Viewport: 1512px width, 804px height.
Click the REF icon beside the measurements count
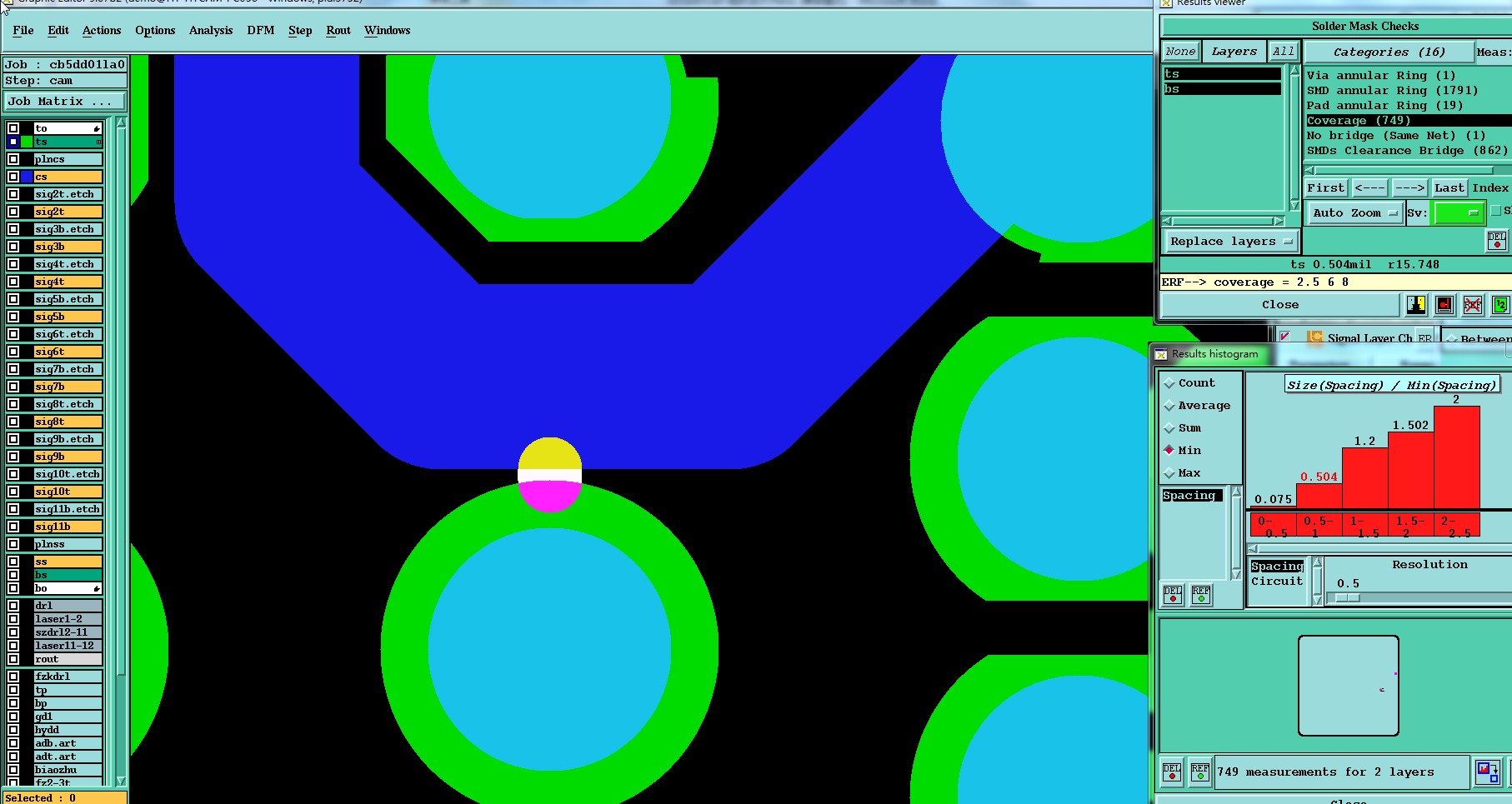1200,772
